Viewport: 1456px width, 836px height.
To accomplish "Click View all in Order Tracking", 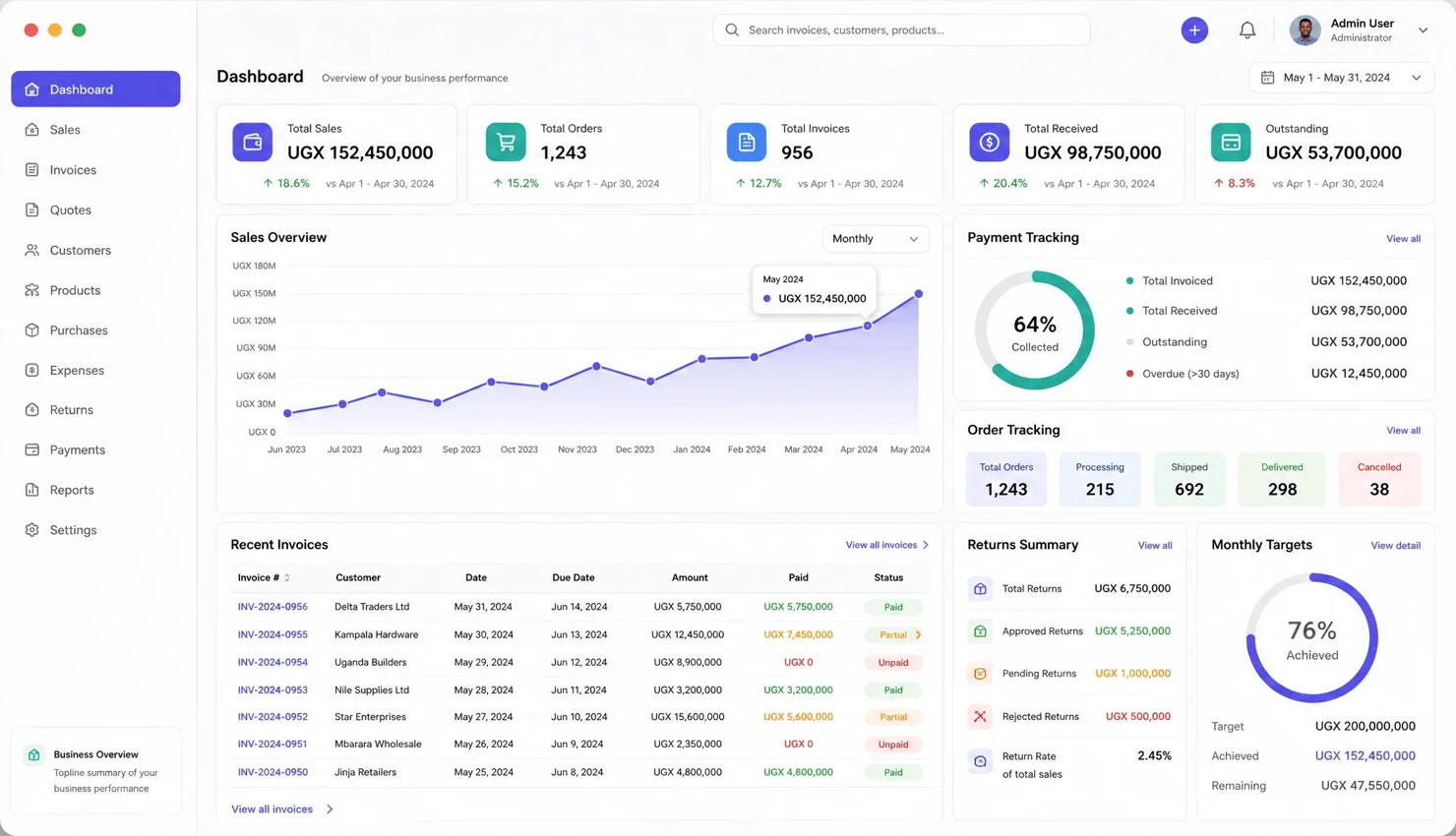I will 1403,431.
